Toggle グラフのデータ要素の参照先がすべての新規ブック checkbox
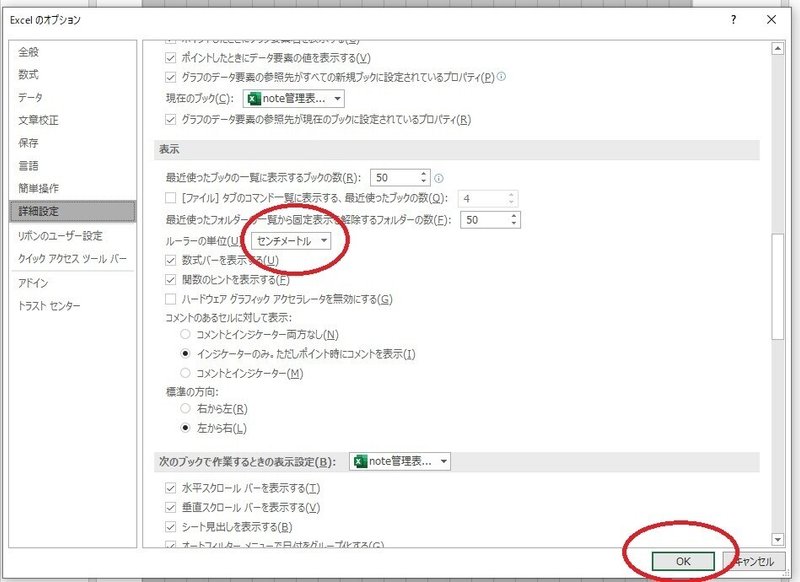This screenshot has height=582, width=800. 170,77
